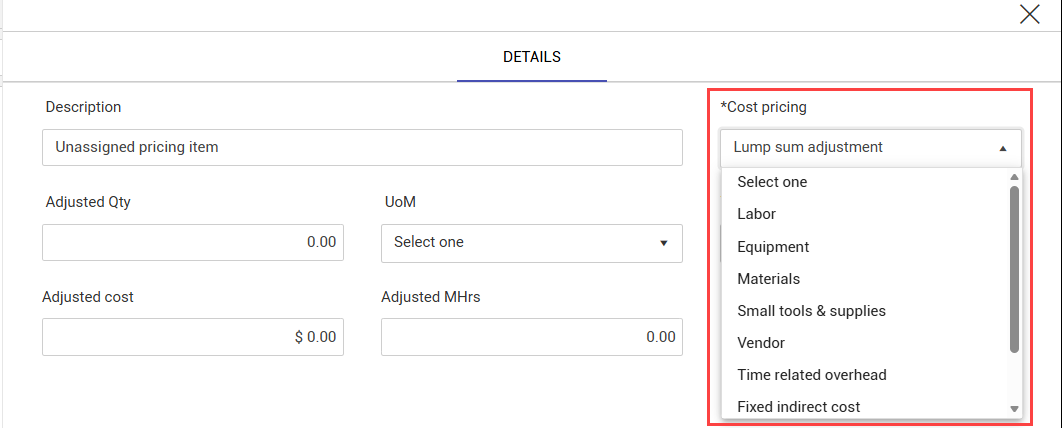Click the Adjusted MHrs input field
Image resolution: width=1062 pixels, height=428 pixels.
coord(531,337)
